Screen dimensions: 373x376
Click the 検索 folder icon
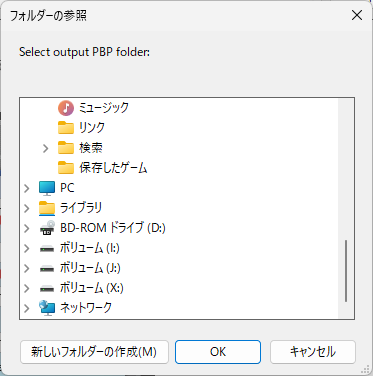[x=66, y=148]
